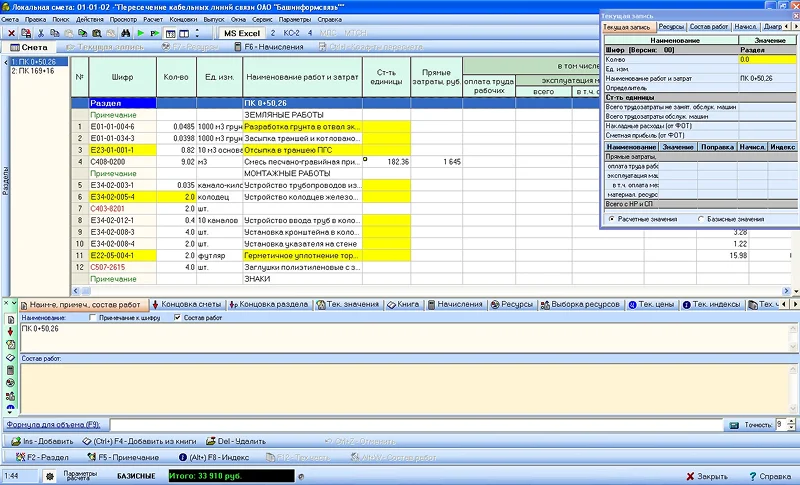Select the Базисные значения radio button
This screenshot has width=800, height=485.
tap(698, 218)
